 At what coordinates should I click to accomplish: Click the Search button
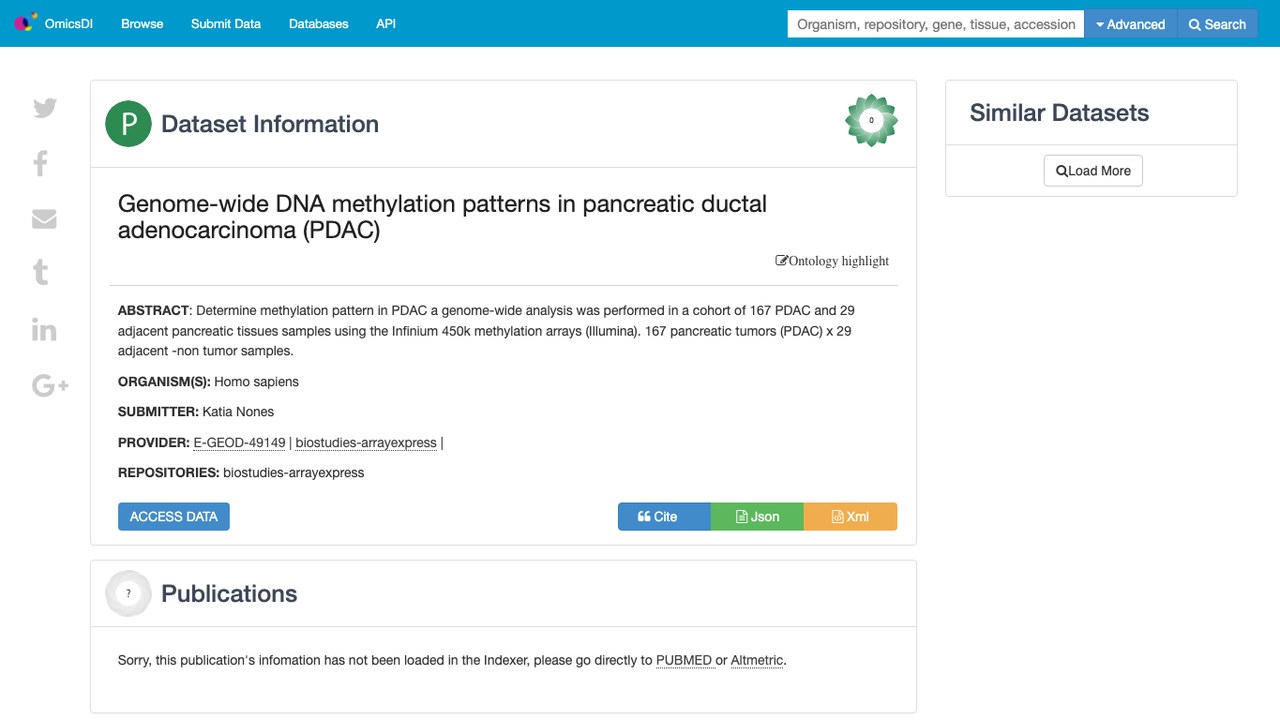coord(1217,24)
